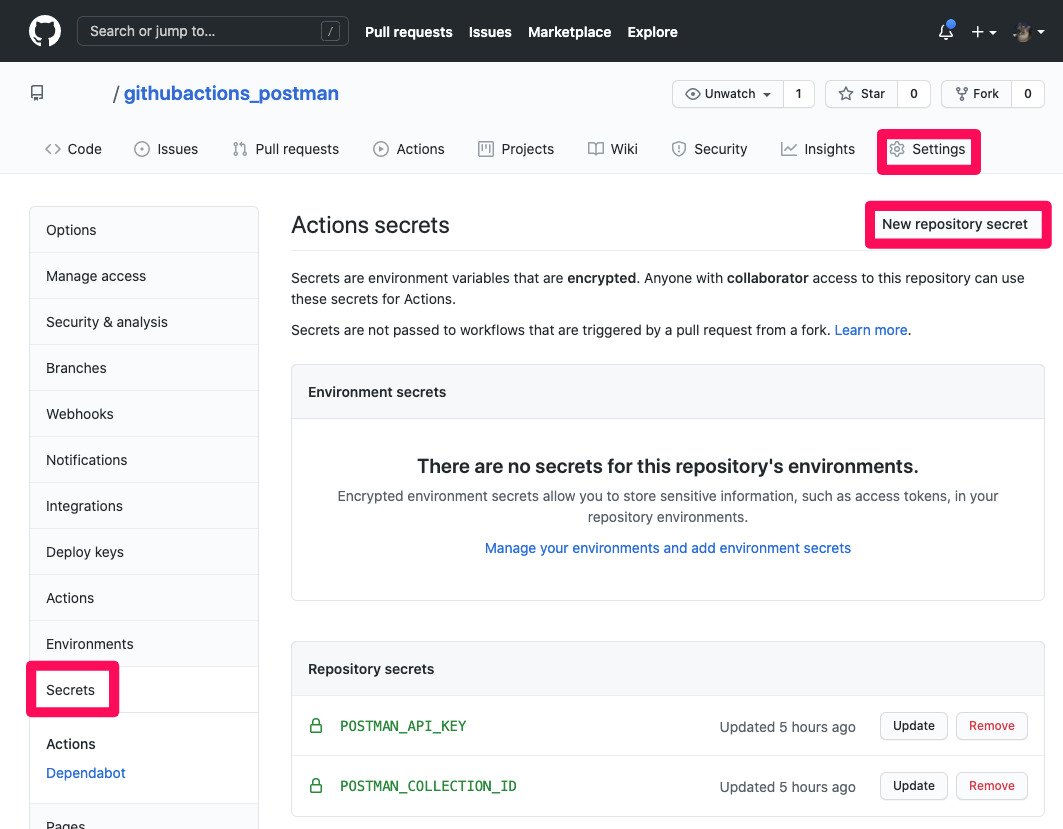Open the Unwatch dropdown

click(726, 93)
